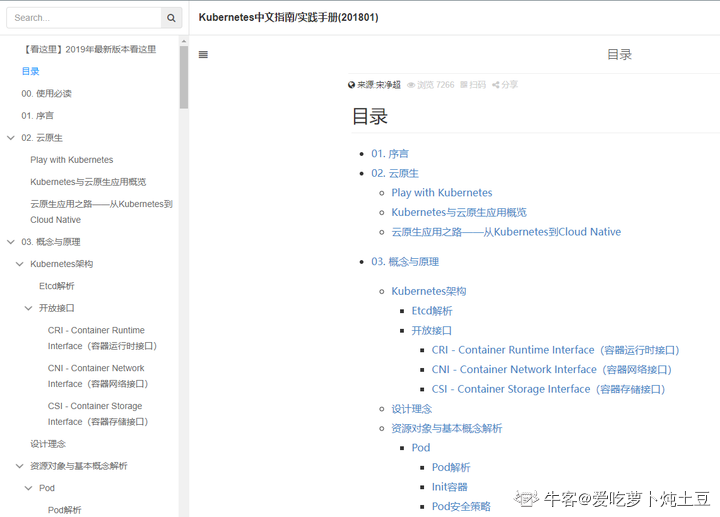The image size is (720, 517).
Task: Select 目录 in the sidebar
Action: (30, 71)
